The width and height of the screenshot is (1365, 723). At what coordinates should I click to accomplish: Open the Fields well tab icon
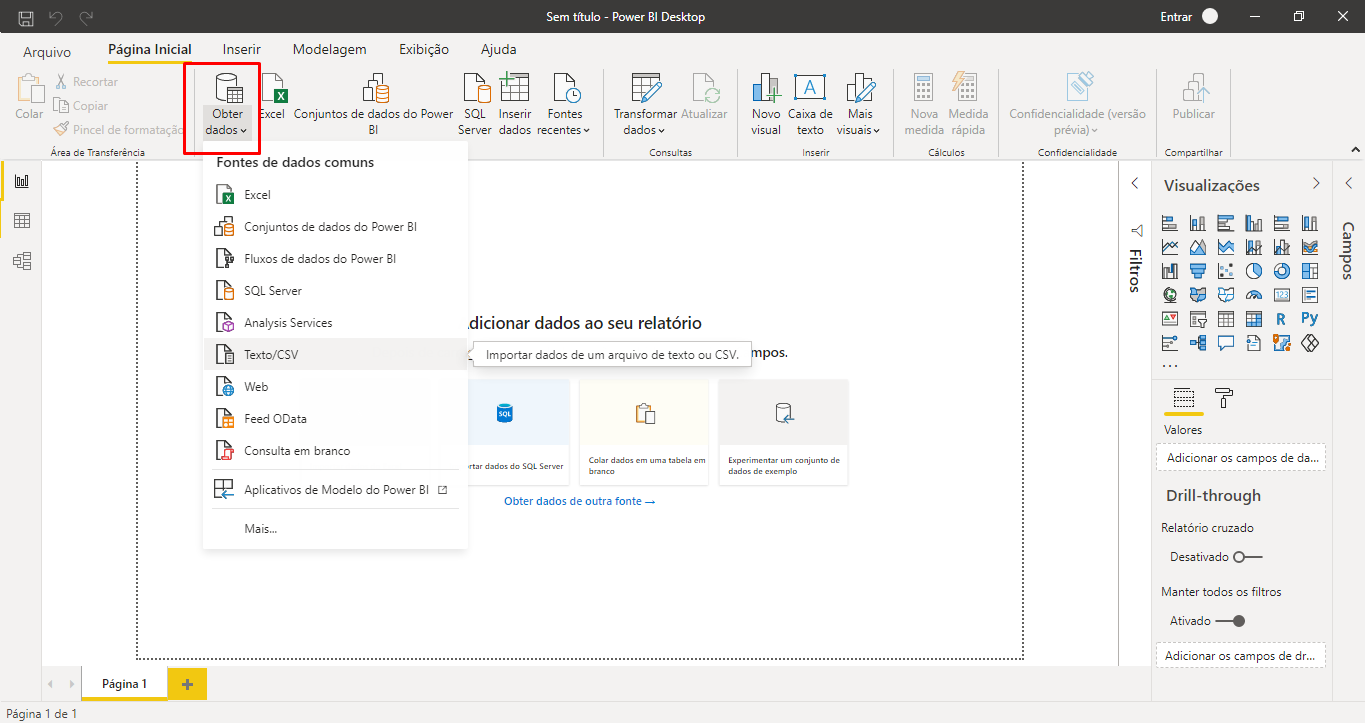tap(1184, 398)
